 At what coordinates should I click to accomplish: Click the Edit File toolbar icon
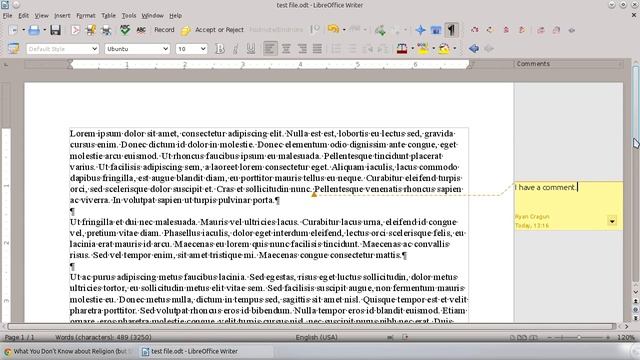(91, 30)
